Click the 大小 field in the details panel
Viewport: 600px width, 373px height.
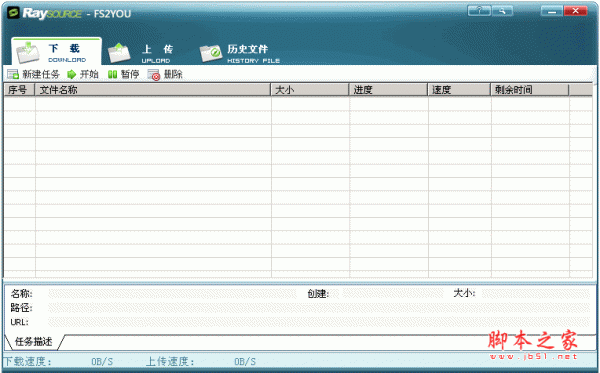pos(536,294)
